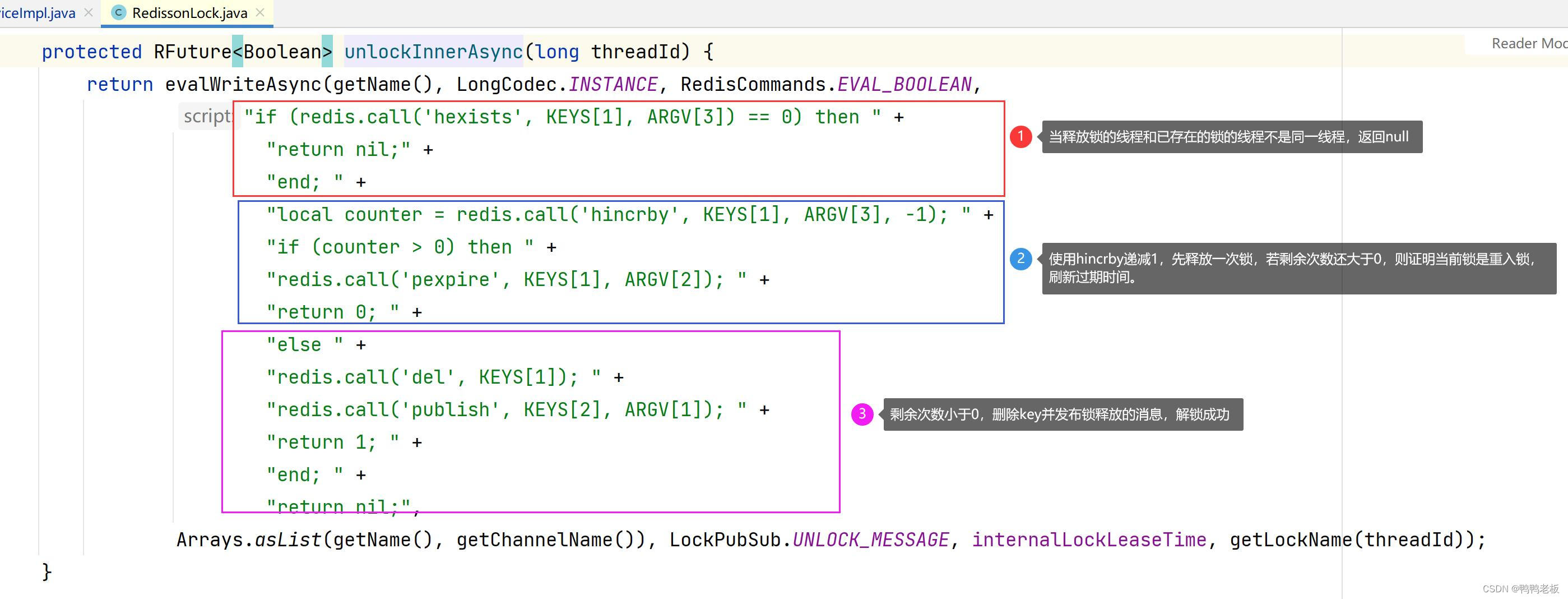Click the class icon on RedissonLock.java tab
This screenshot has height=599, width=1568.
(119, 12)
